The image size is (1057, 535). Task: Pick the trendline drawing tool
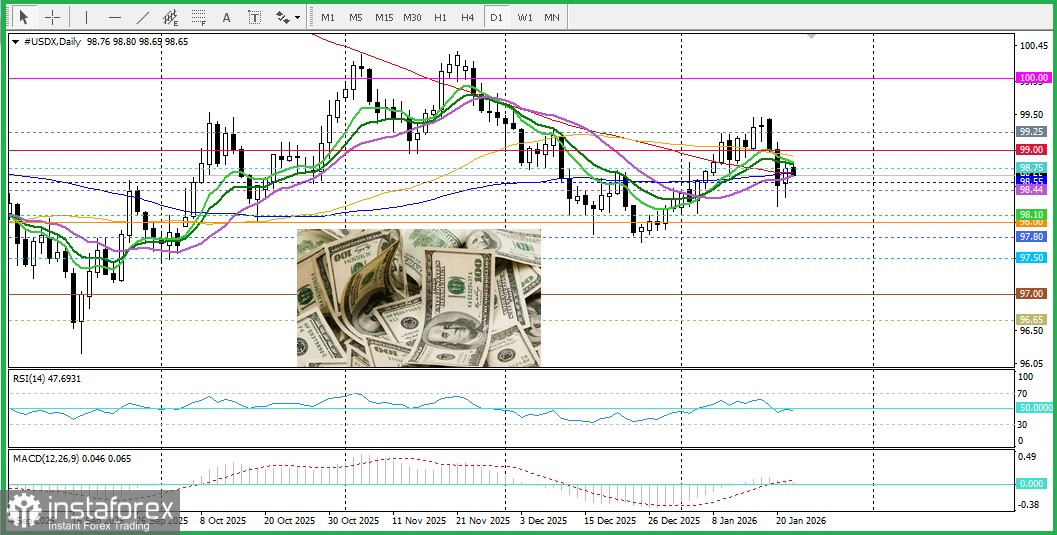point(143,17)
